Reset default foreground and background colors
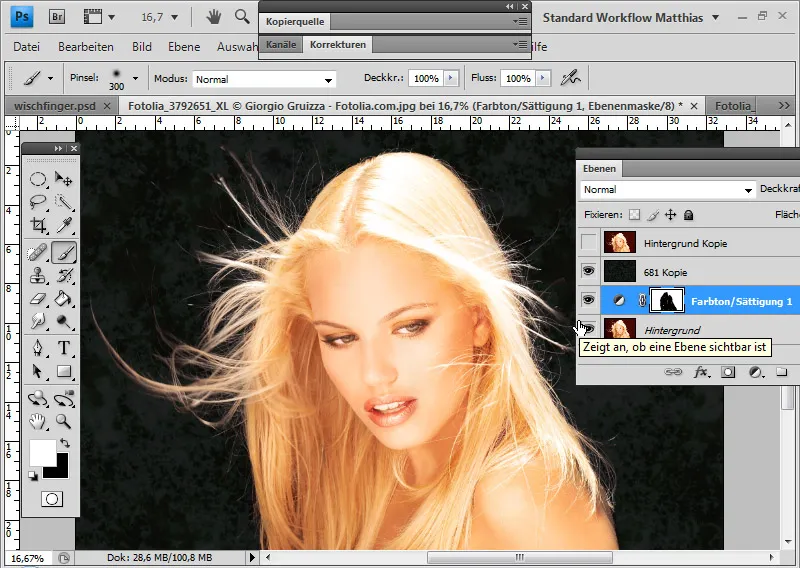The width and height of the screenshot is (800, 568). point(33,476)
